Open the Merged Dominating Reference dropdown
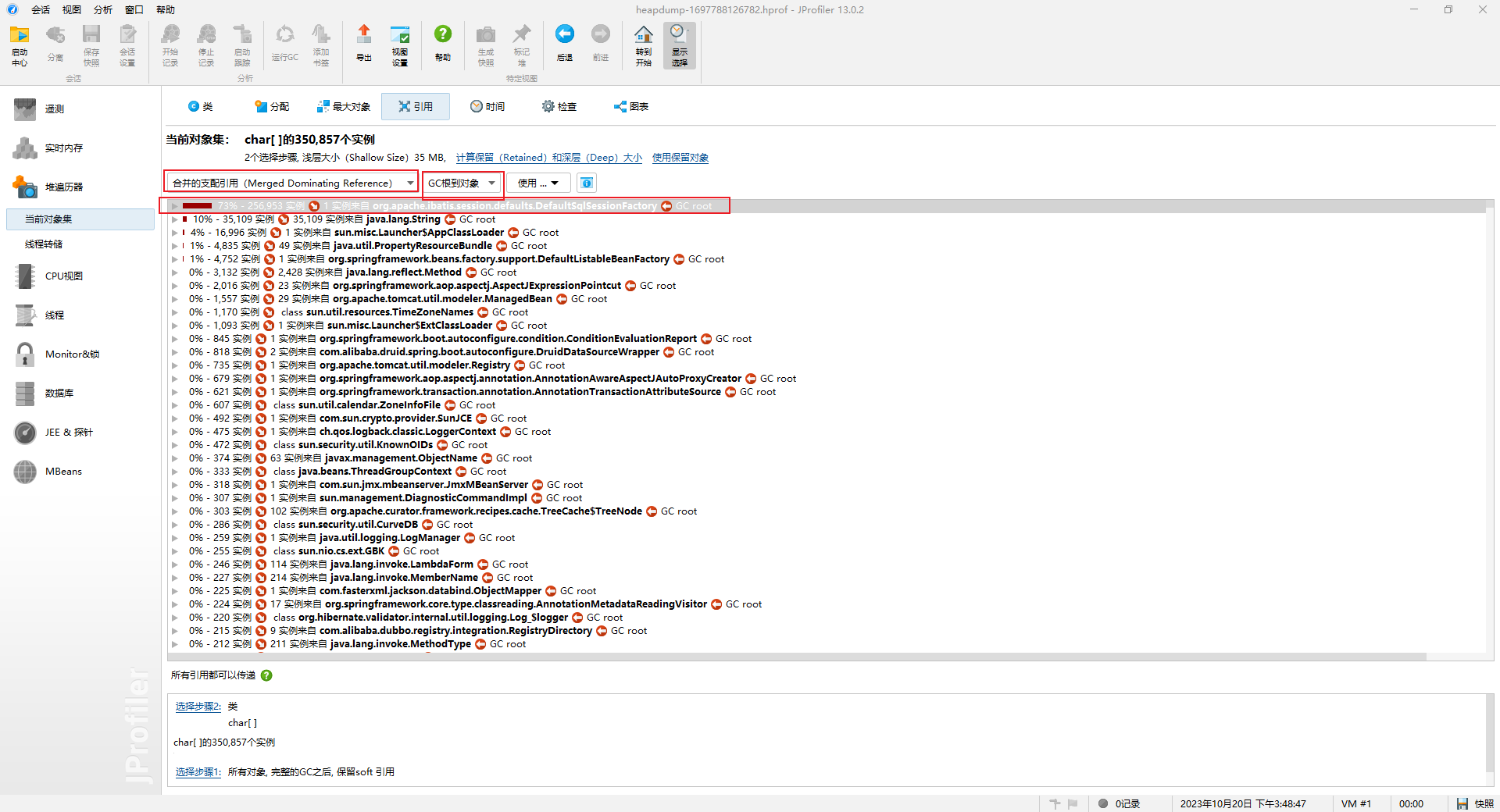 [291, 183]
